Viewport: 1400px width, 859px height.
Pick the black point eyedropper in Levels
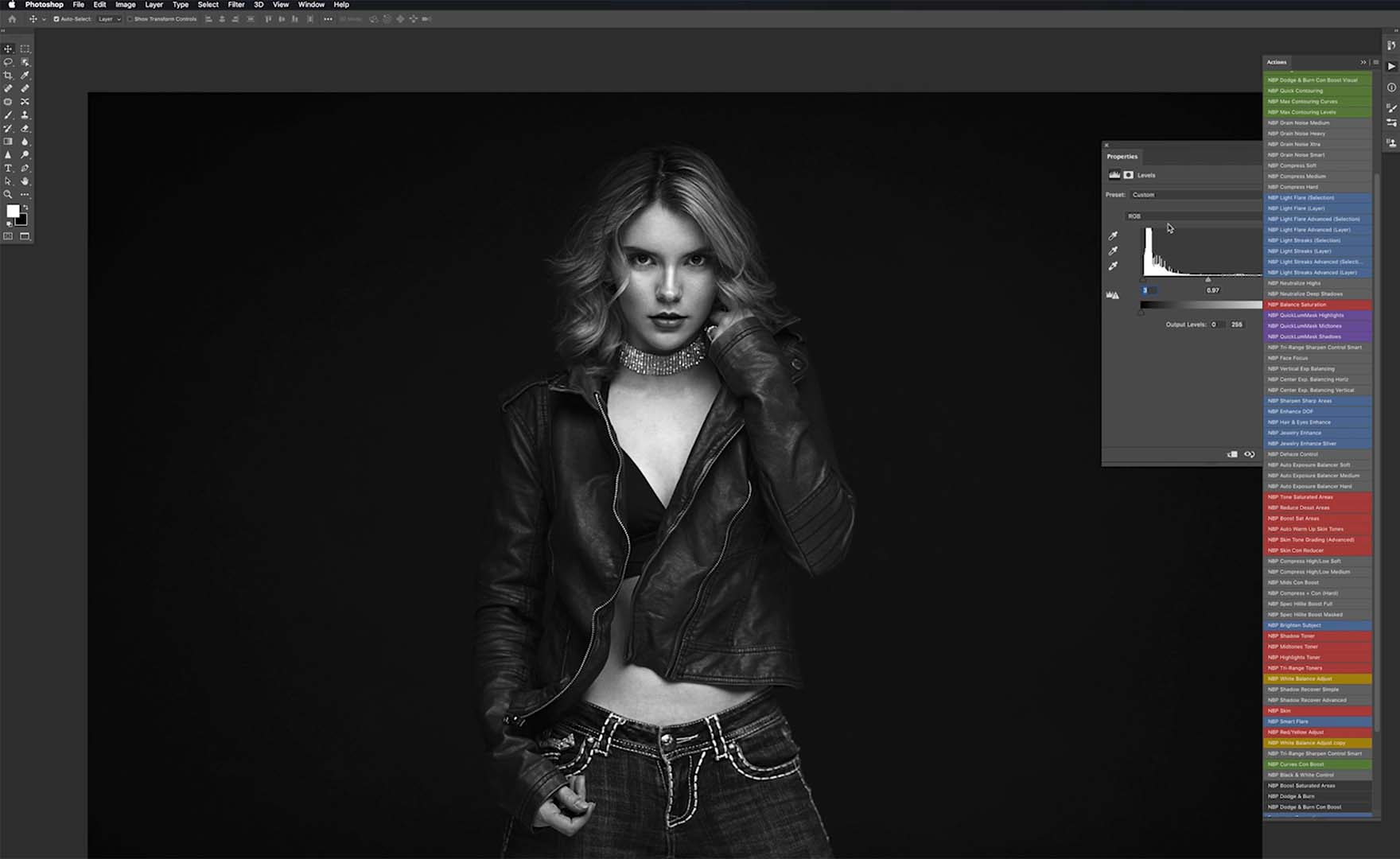(1113, 236)
